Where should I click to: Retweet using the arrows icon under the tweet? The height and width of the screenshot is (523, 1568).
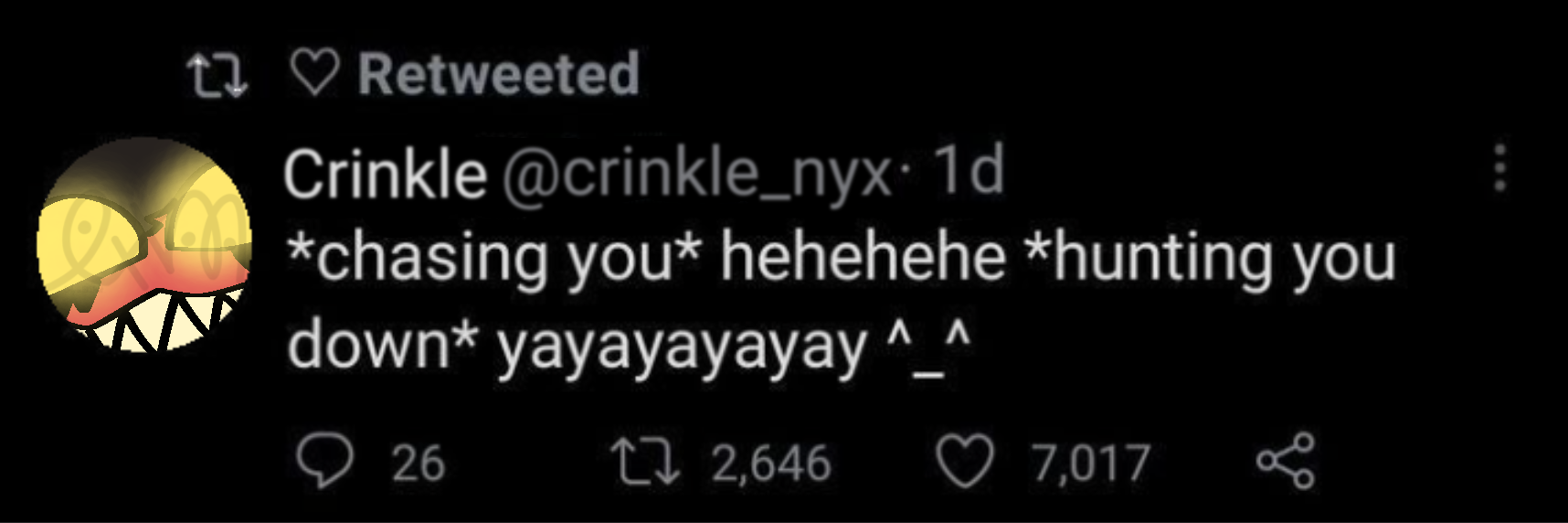(646, 462)
